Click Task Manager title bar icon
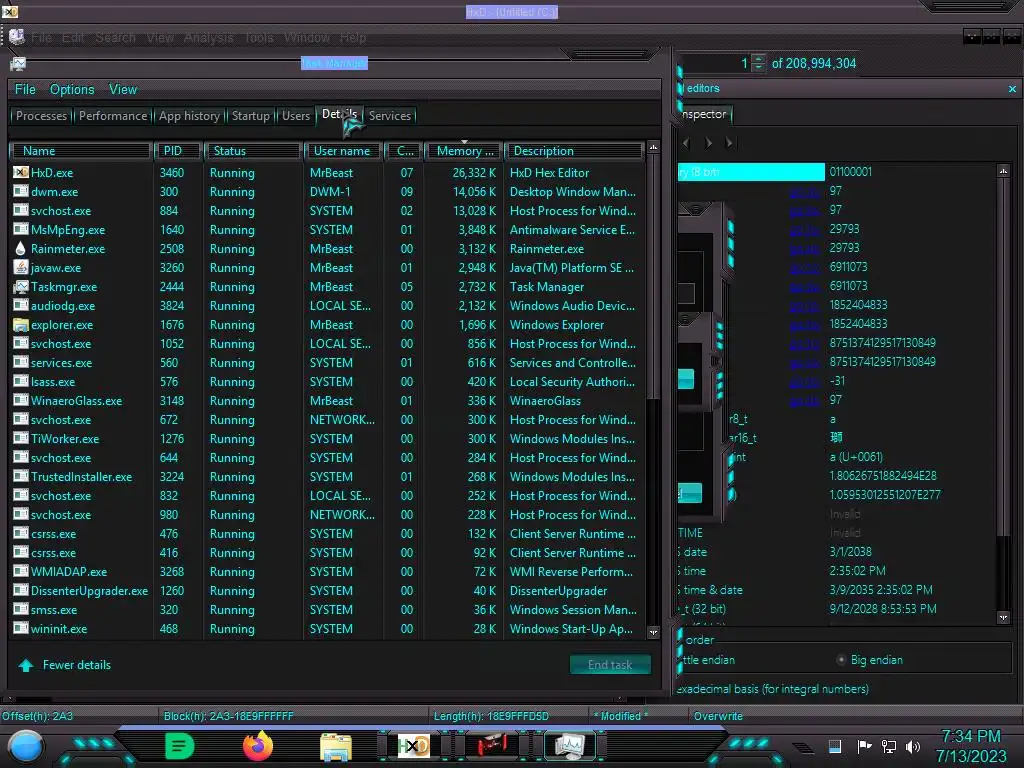This screenshot has width=1024, height=768. [18, 63]
